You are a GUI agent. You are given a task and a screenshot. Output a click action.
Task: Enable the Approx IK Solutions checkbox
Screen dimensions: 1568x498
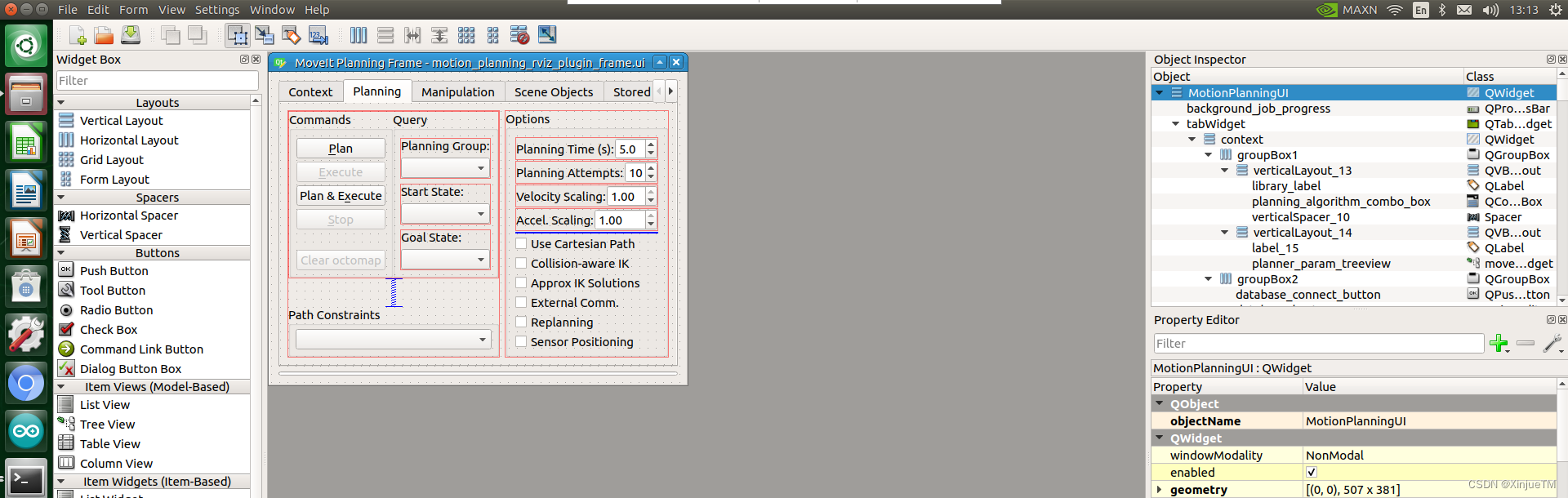click(521, 282)
